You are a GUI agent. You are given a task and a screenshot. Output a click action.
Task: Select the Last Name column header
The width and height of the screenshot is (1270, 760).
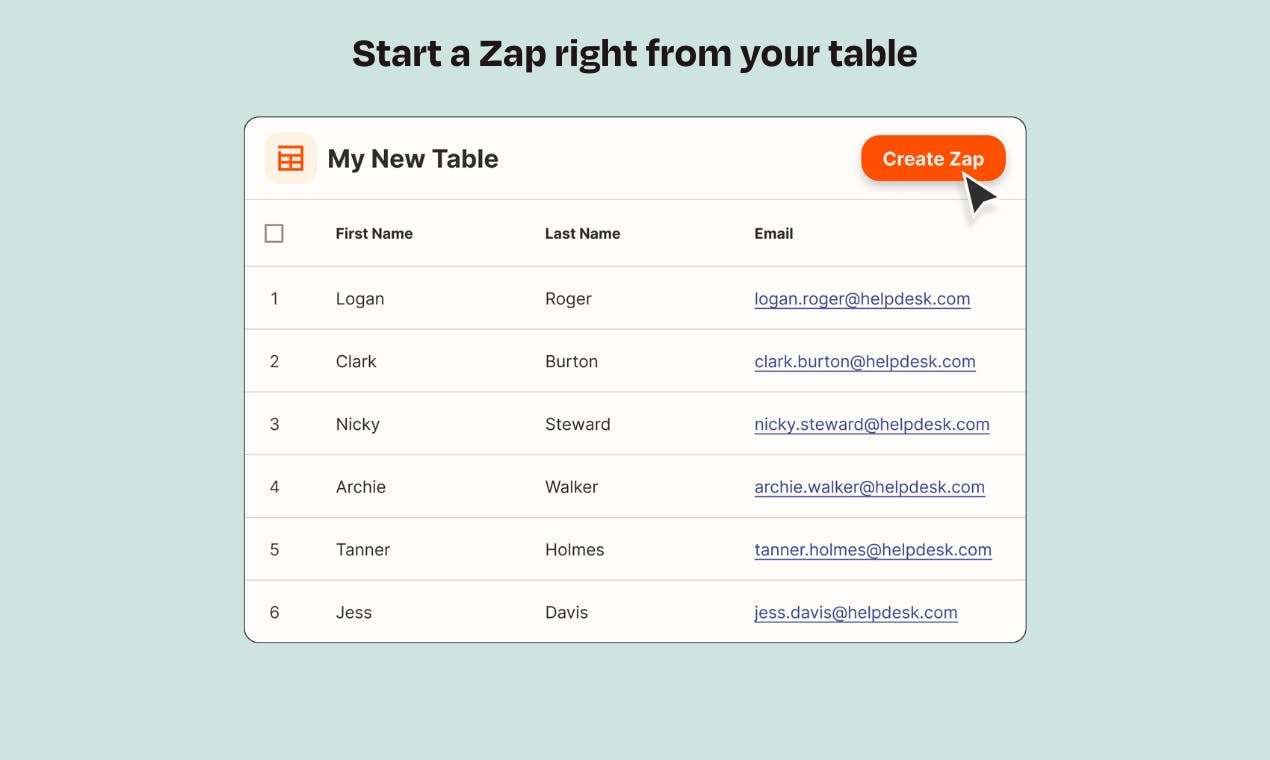tap(582, 233)
